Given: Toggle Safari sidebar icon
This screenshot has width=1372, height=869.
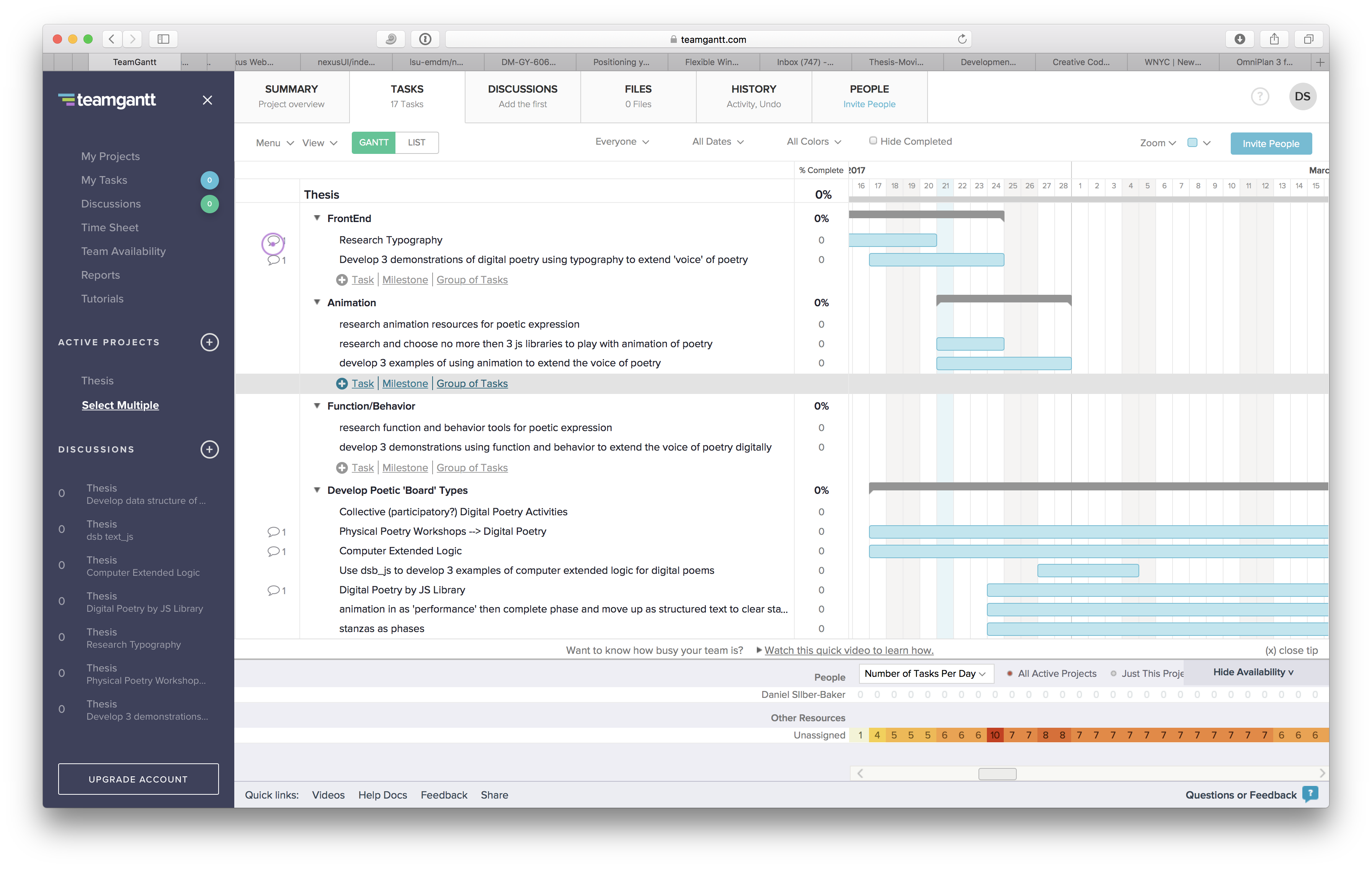Looking at the screenshot, I should click(163, 39).
